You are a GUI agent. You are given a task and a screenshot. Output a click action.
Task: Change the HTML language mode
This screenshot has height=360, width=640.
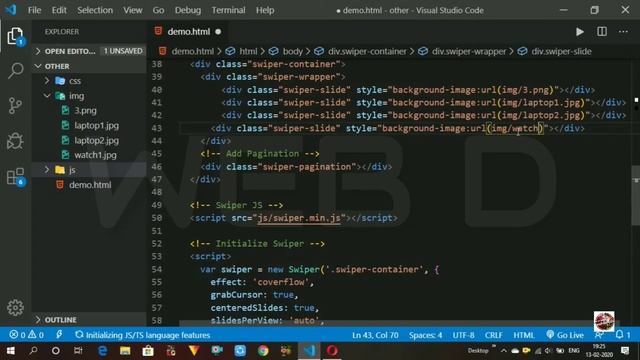524,335
